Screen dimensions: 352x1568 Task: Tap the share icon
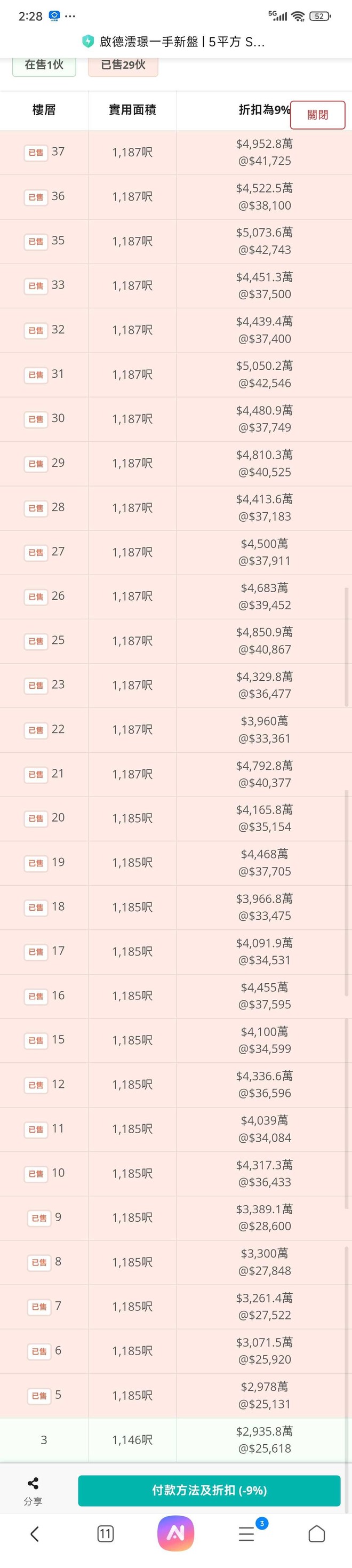pos(34,1483)
